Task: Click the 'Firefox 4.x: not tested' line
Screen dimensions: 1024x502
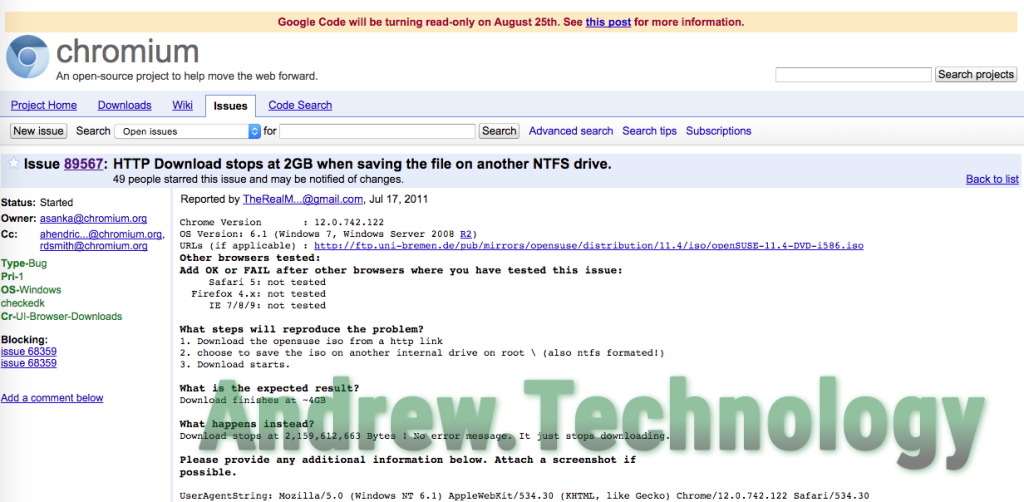Action: [x=259, y=294]
